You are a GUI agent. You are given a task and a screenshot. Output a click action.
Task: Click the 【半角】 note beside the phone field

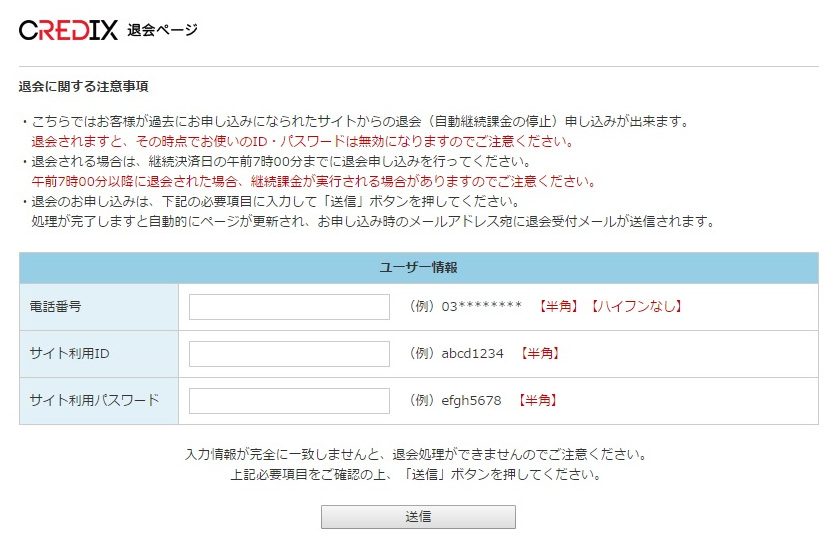coord(559,307)
